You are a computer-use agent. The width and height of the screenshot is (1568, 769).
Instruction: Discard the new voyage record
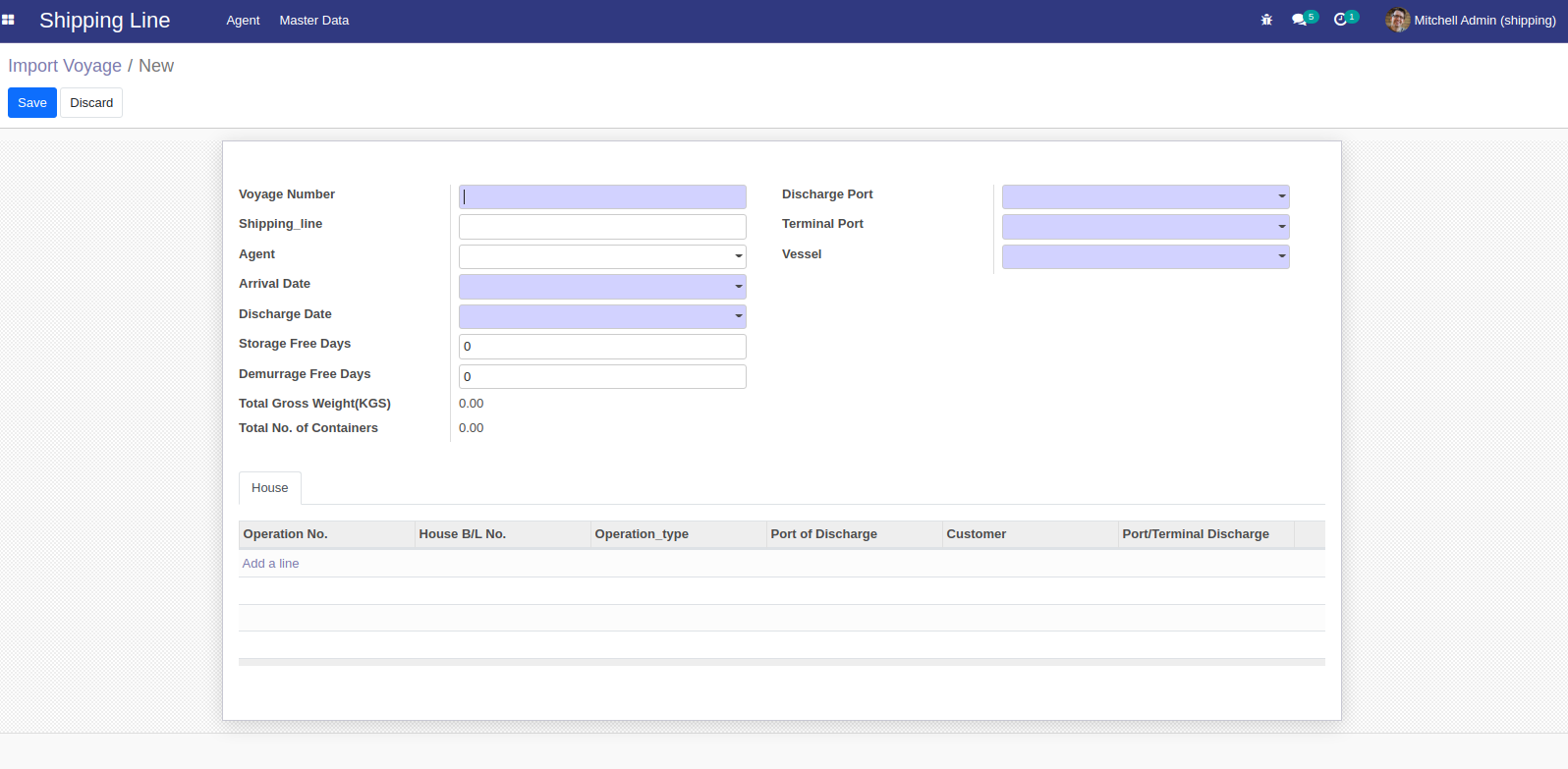click(91, 103)
